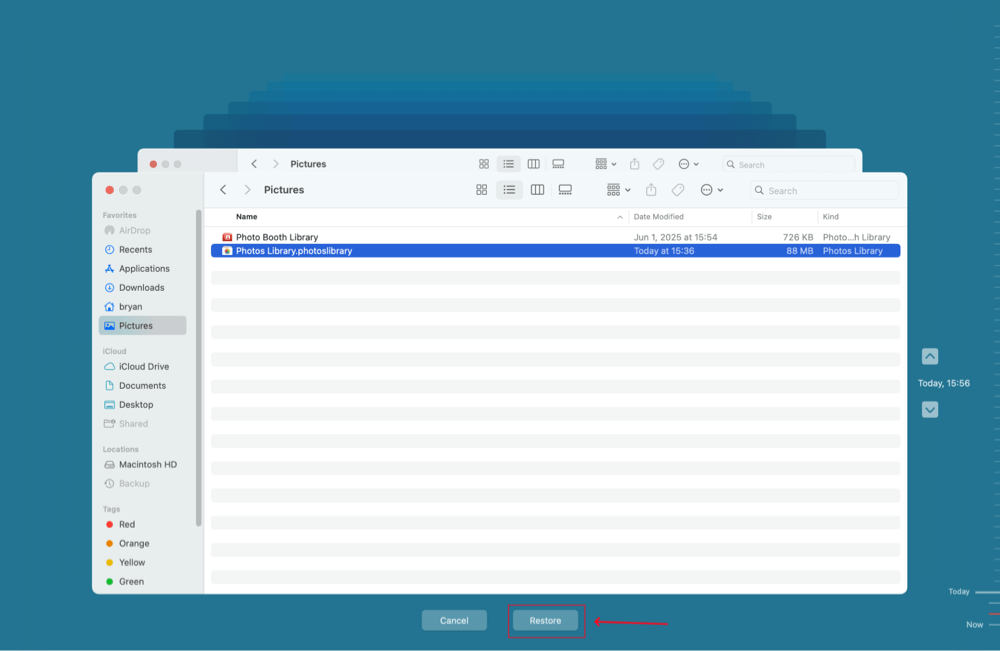Switch to icon view in the toolbar

(x=482, y=189)
